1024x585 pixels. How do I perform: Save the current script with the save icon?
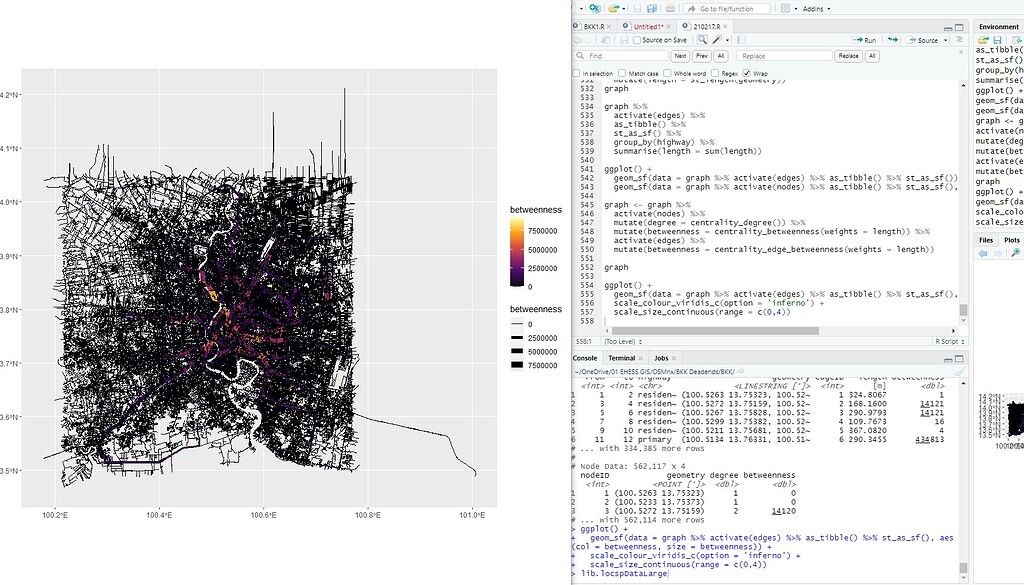[637, 8]
